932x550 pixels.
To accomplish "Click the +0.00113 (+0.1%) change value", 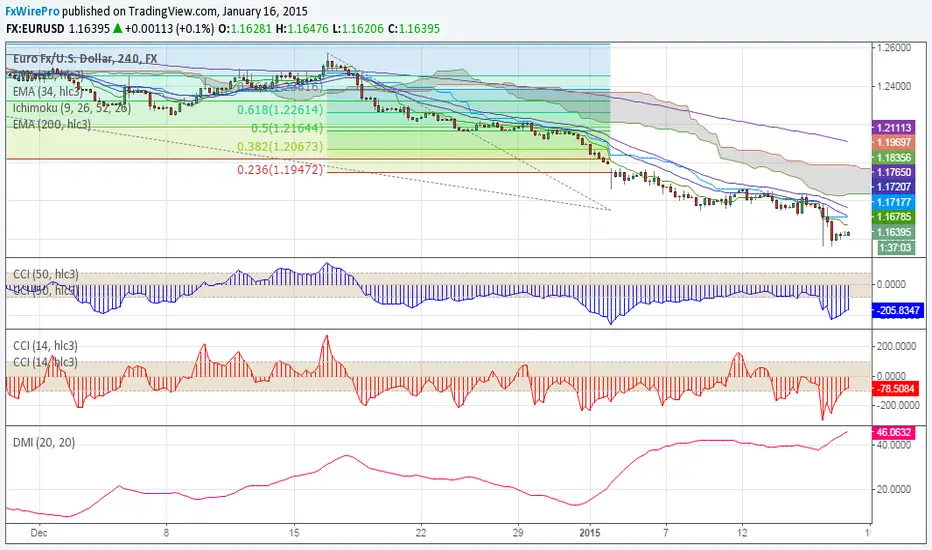I will pos(169,29).
